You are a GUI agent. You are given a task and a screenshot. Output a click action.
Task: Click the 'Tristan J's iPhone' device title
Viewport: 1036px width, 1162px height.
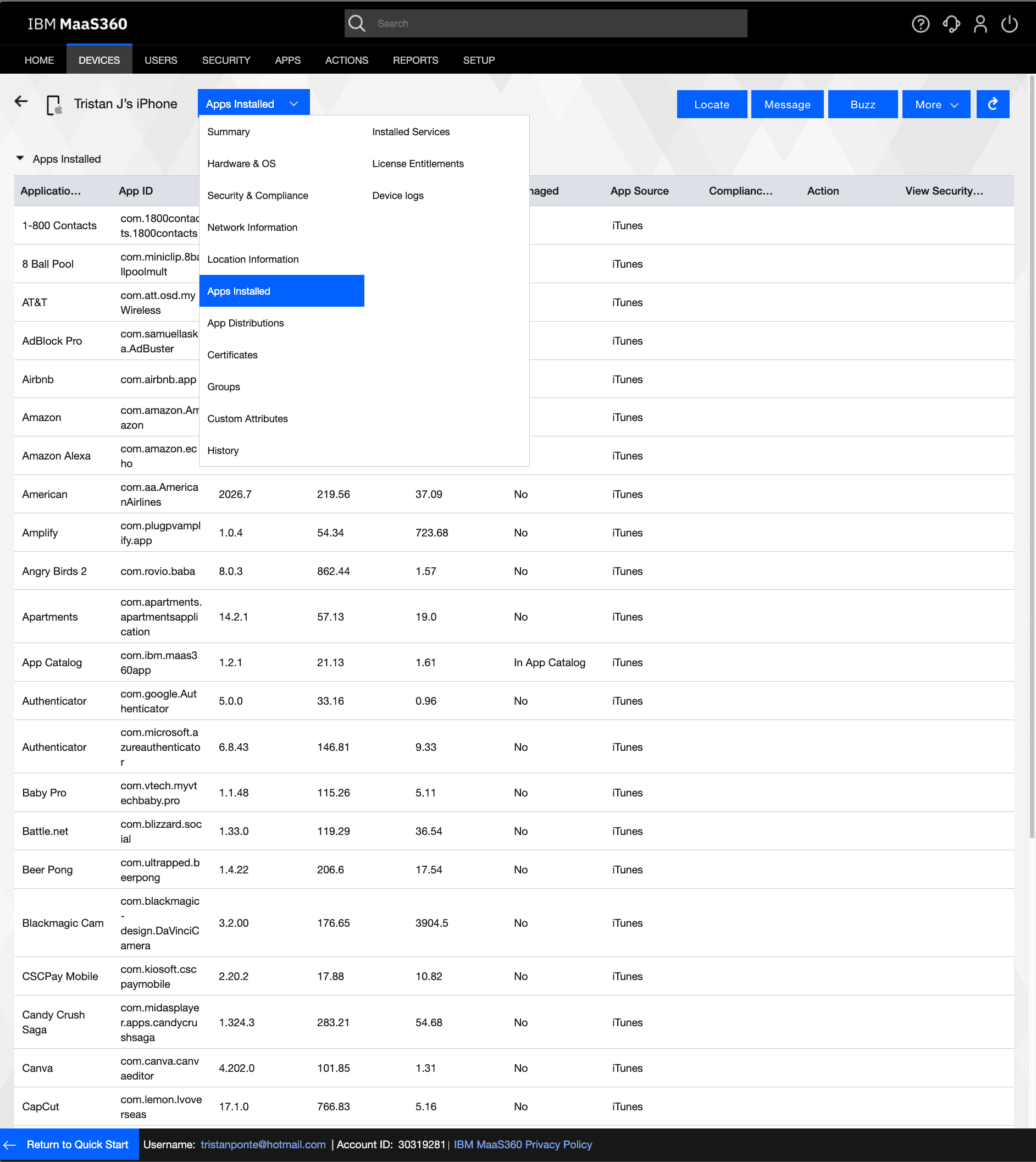pos(125,104)
